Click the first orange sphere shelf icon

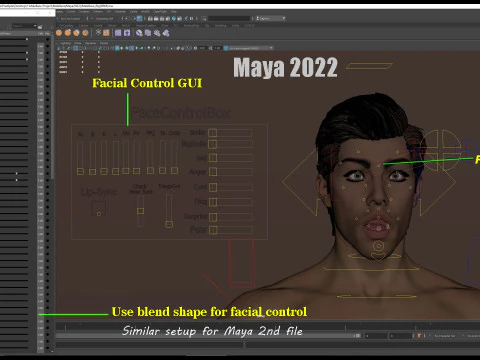pyautogui.click(x=59, y=33)
